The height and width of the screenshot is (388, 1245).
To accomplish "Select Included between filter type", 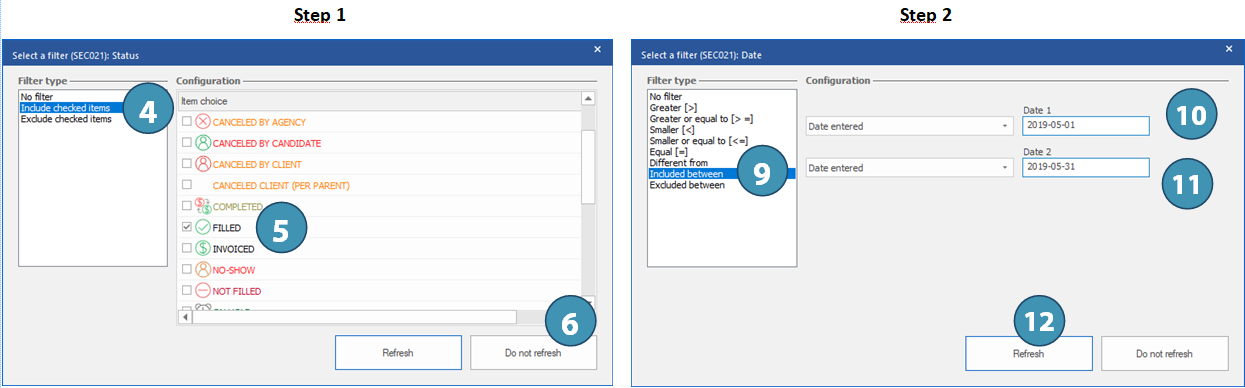I will tap(722, 173).
